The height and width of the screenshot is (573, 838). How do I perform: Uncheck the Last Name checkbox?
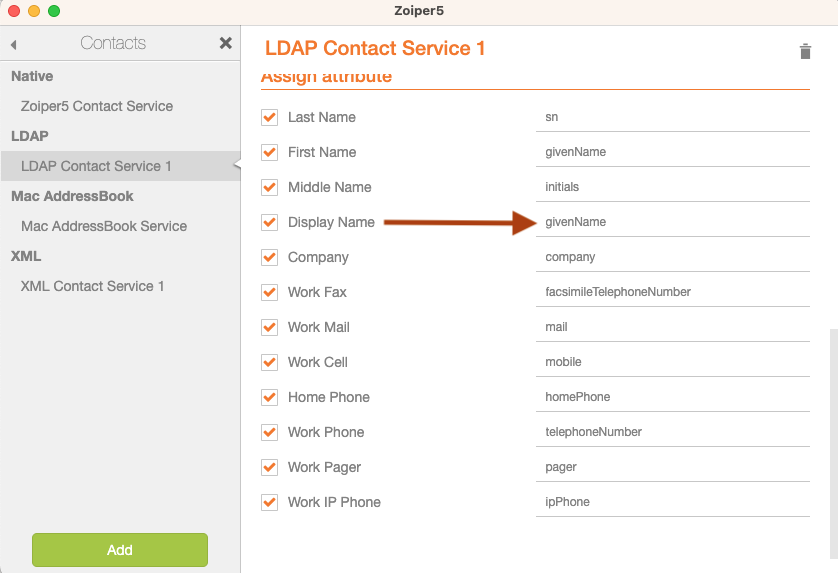[x=269, y=117]
